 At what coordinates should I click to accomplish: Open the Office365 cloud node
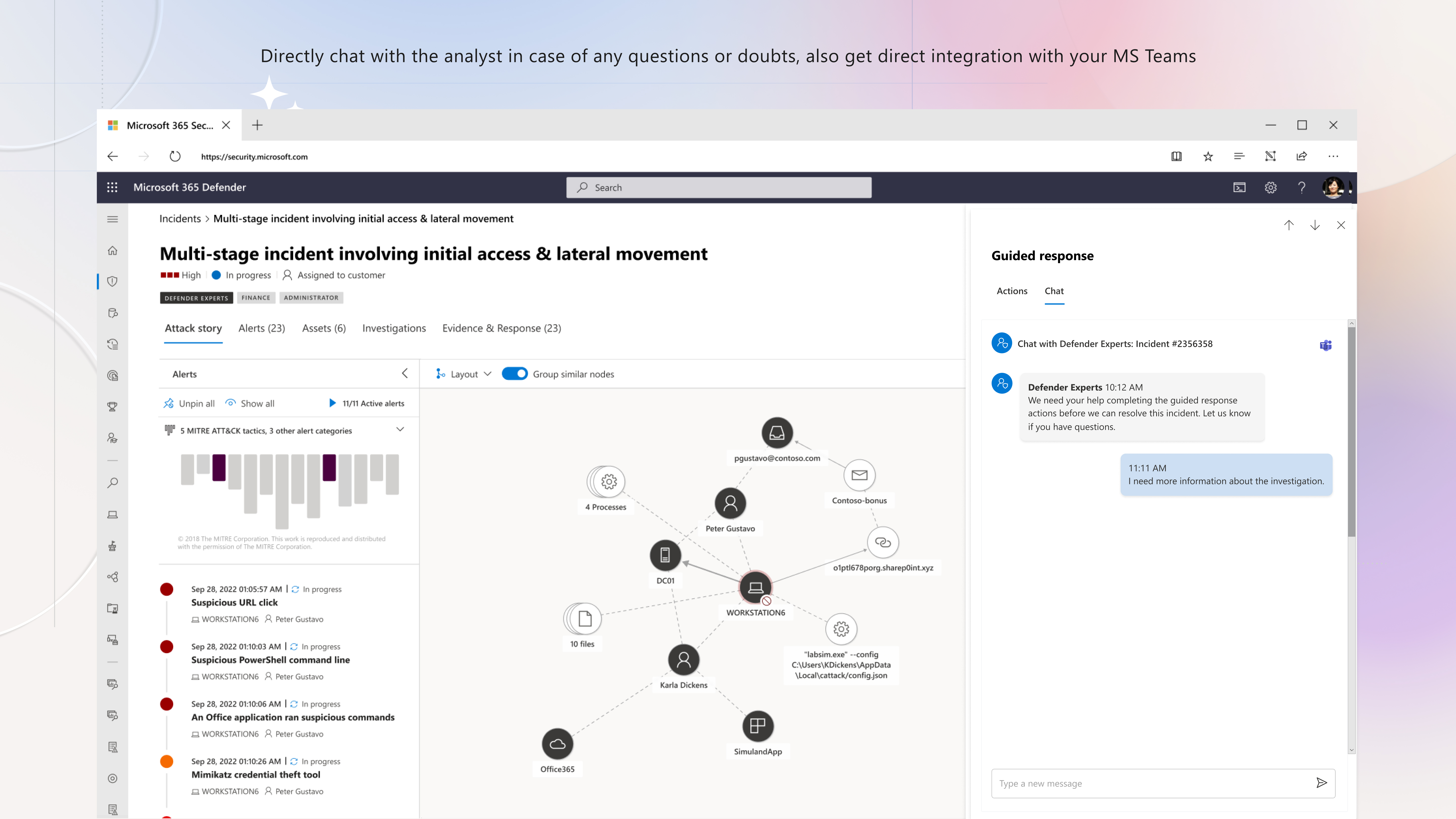coord(557,744)
